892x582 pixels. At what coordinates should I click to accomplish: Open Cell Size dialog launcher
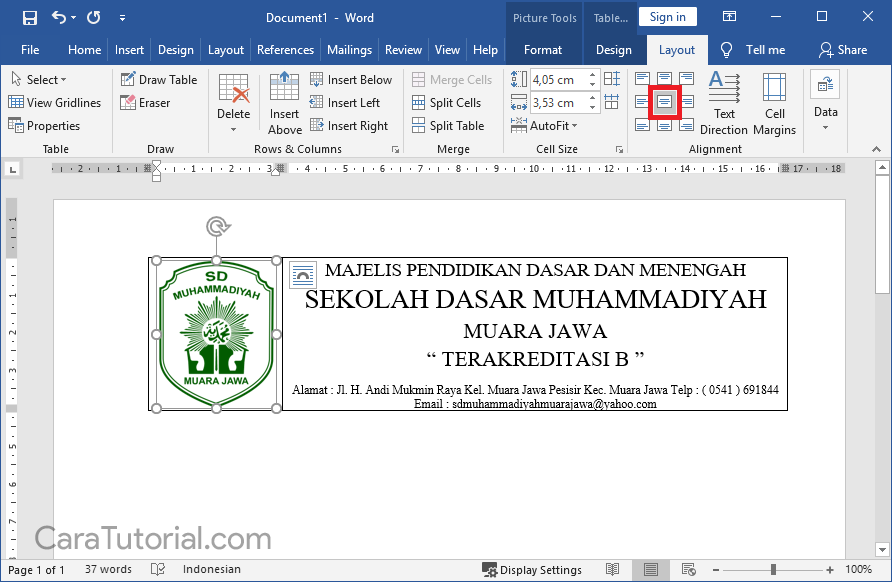click(x=619, y=150)
